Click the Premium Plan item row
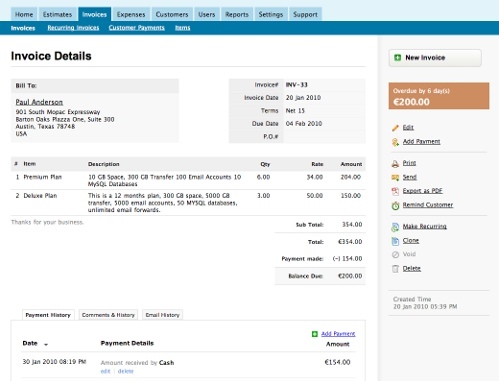 [x=188, y=180]
